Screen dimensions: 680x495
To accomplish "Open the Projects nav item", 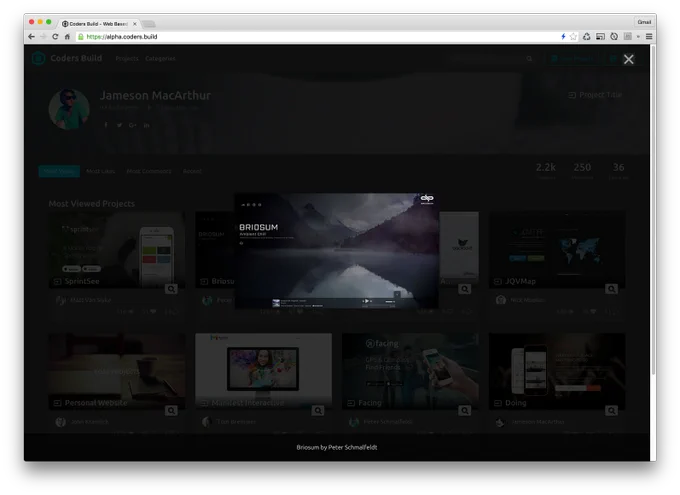I will click(x=127, y=59).
